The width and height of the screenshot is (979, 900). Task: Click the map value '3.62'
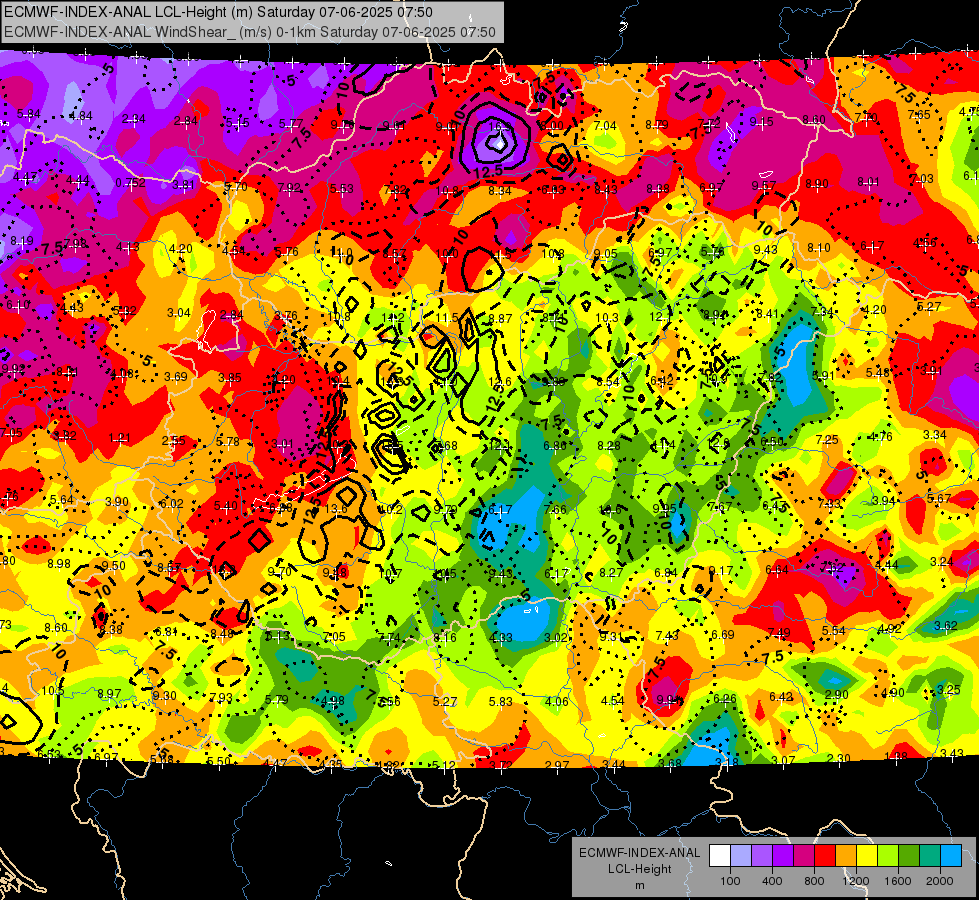pos(945,625)
